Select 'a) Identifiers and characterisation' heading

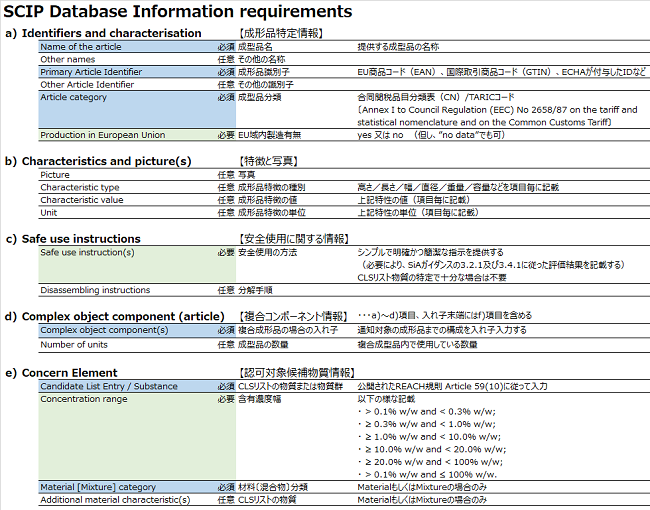coord(103,33)
